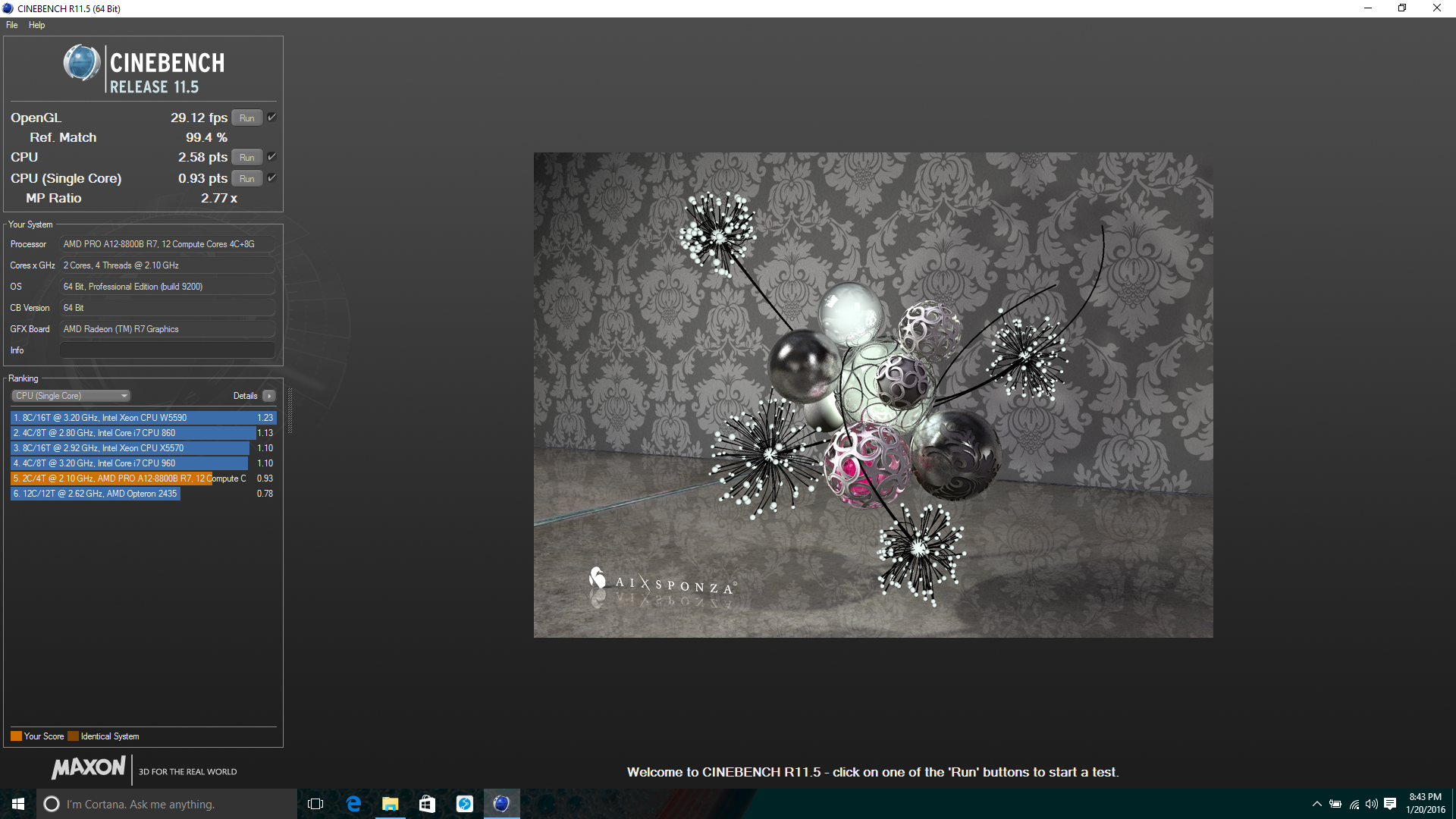Click the Cinebench taskbar icon
This screenshot has width=1456, height=819.
coord(501,804)
